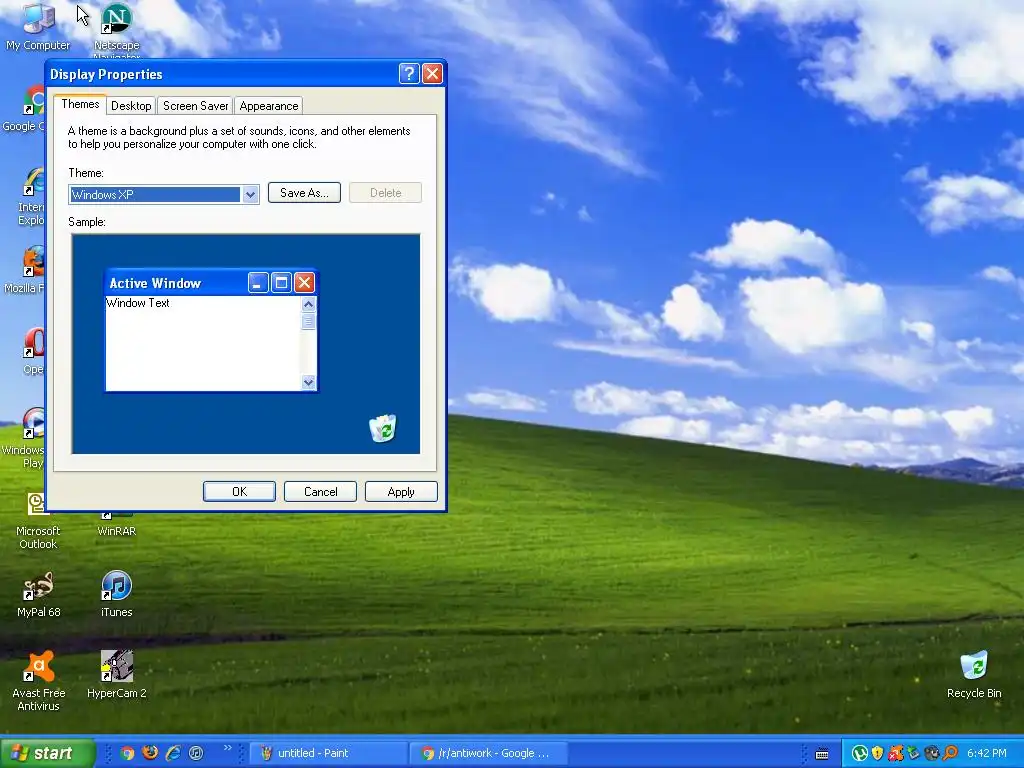Viewport: 1024px width, 768px height.
Task: Switch to the untitled - Paint taskbar button
Action: (x=329, y=753)
